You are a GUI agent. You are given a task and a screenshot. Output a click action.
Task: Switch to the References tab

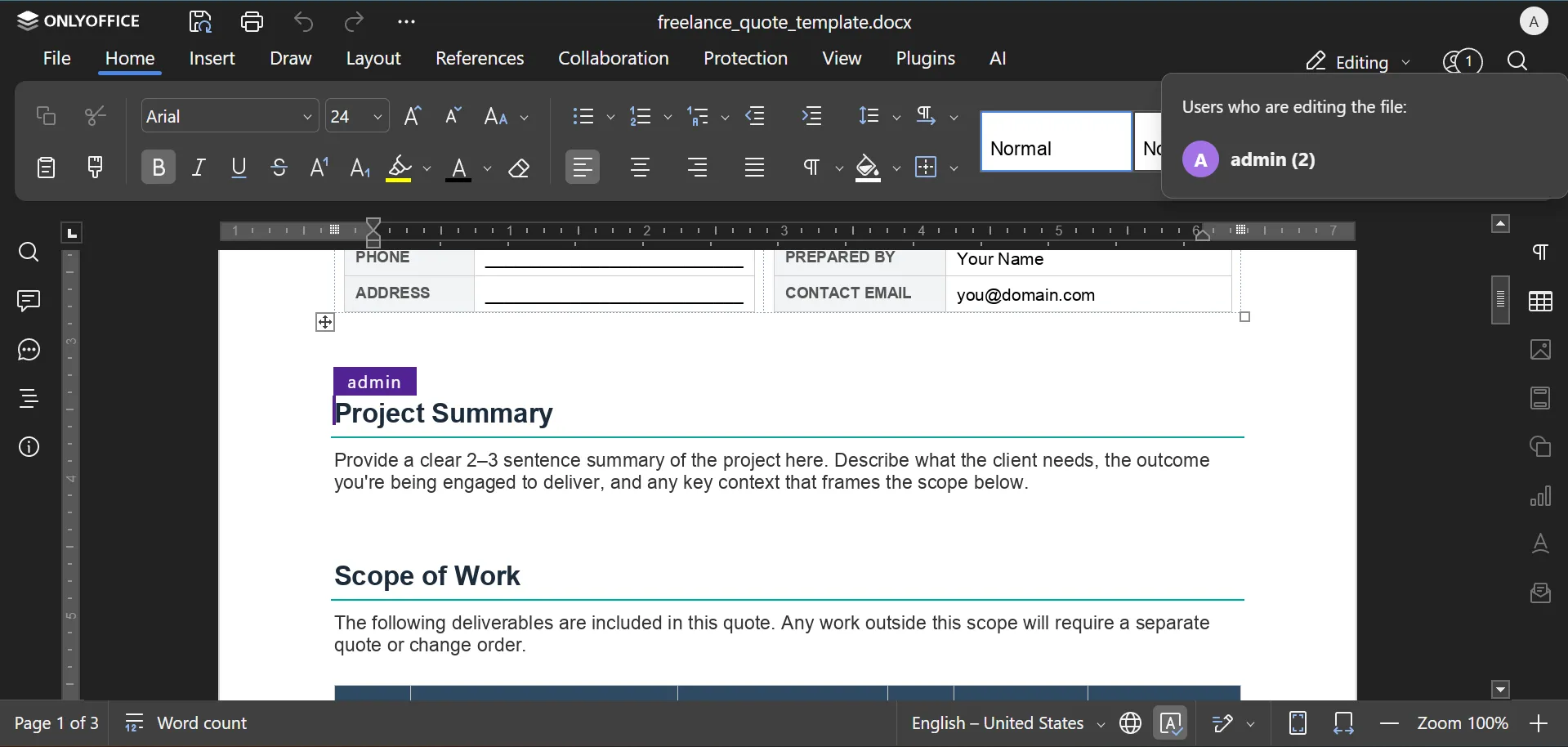tap(480, 59)
